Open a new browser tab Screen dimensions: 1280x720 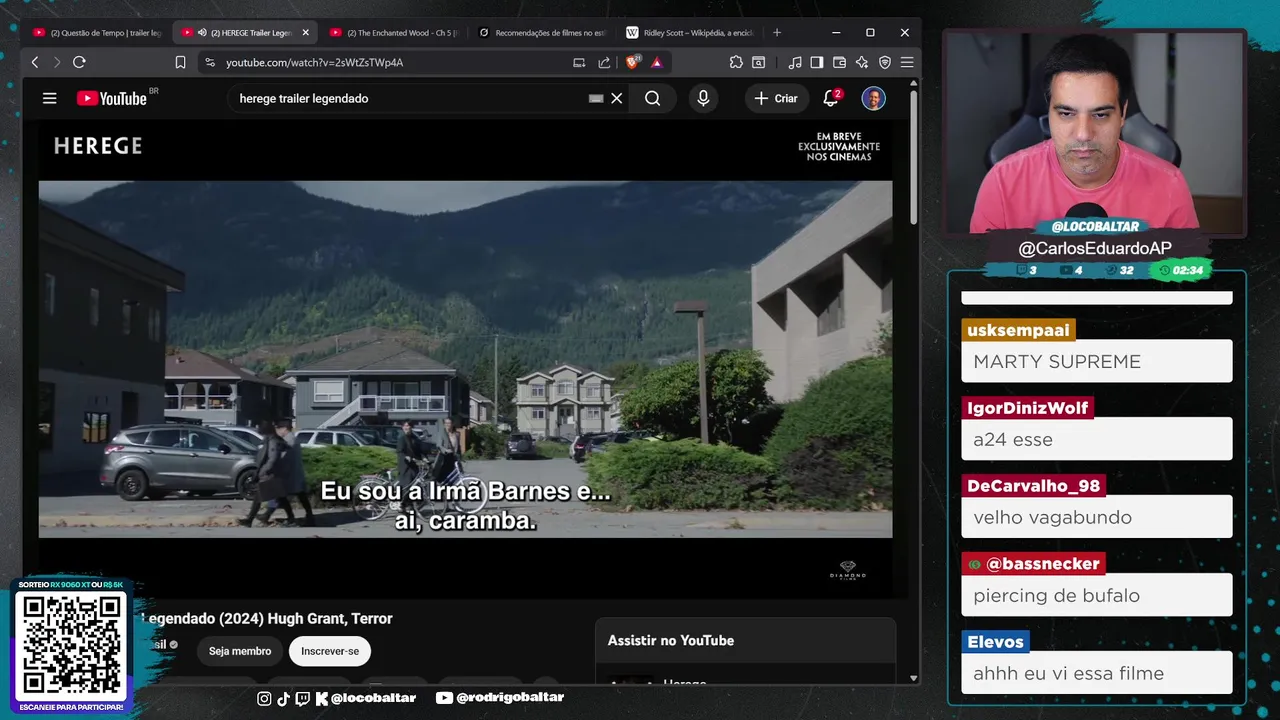point(777,32)
